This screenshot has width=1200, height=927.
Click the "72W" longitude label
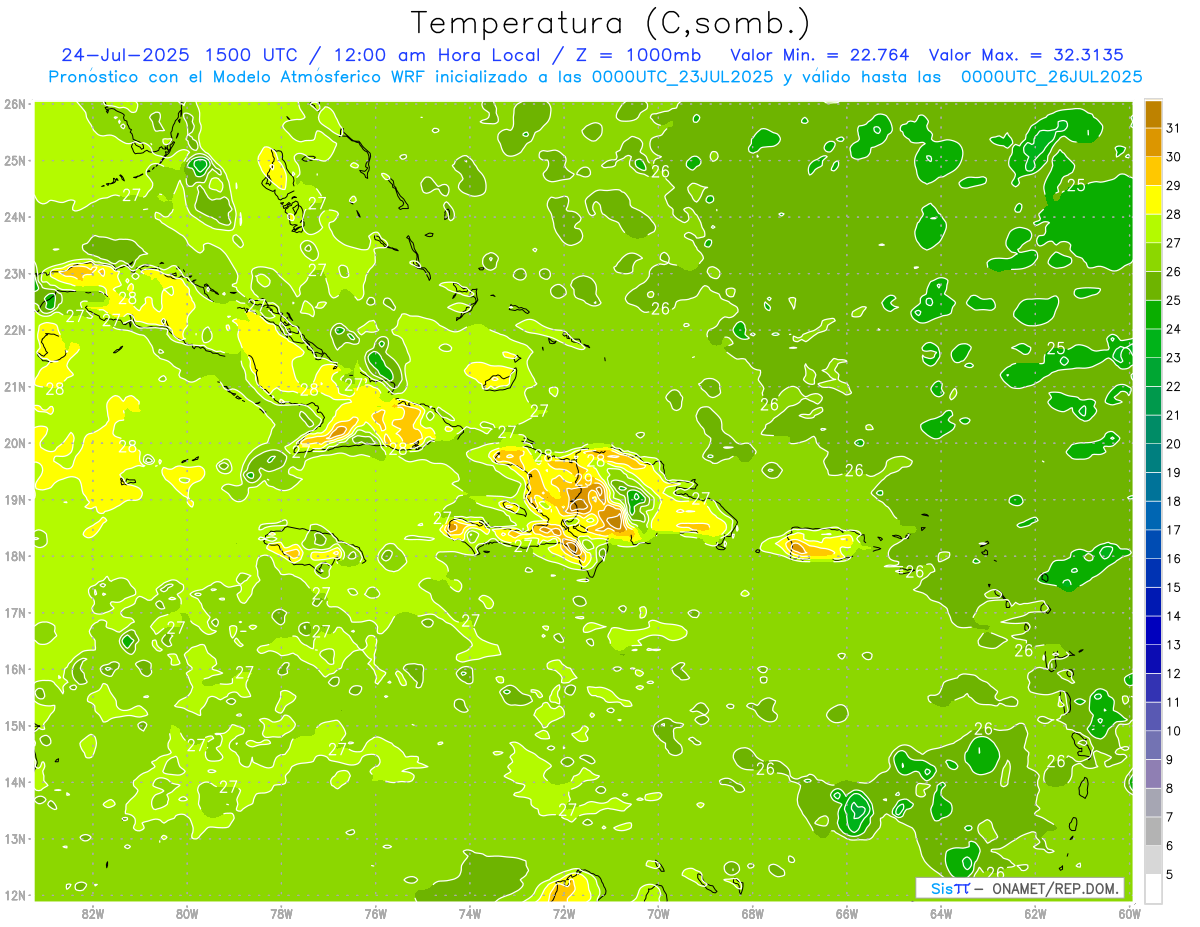[x=564, y=913]
